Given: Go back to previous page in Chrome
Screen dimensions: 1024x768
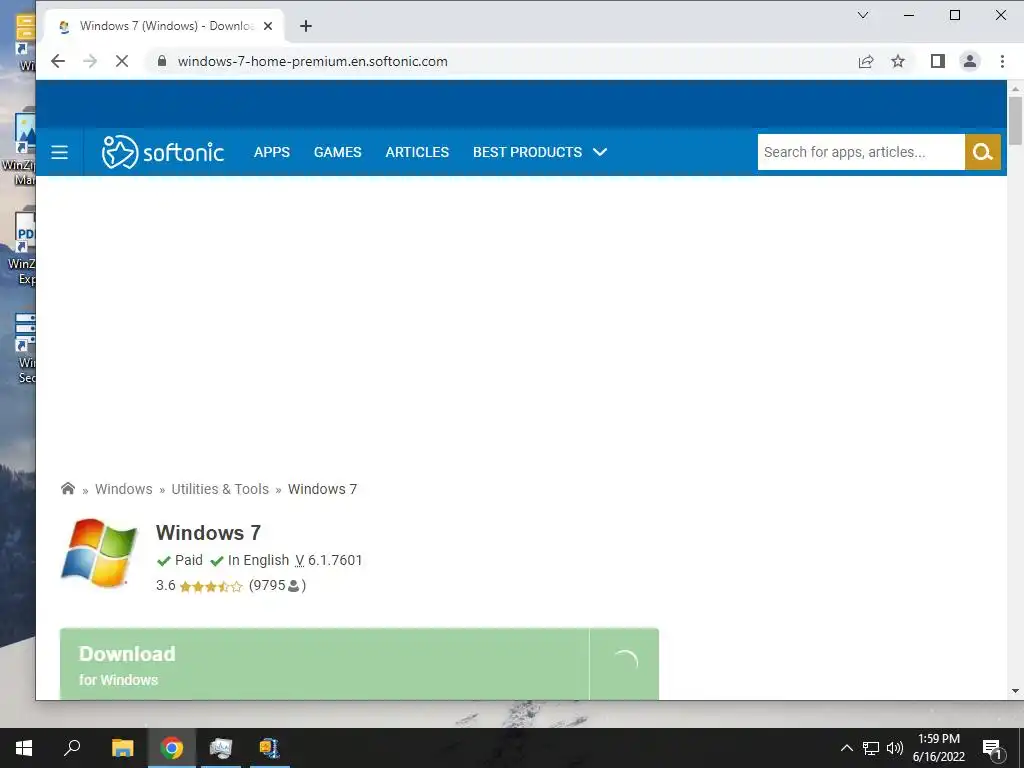Looking at the screenshot, I should 57,61.
